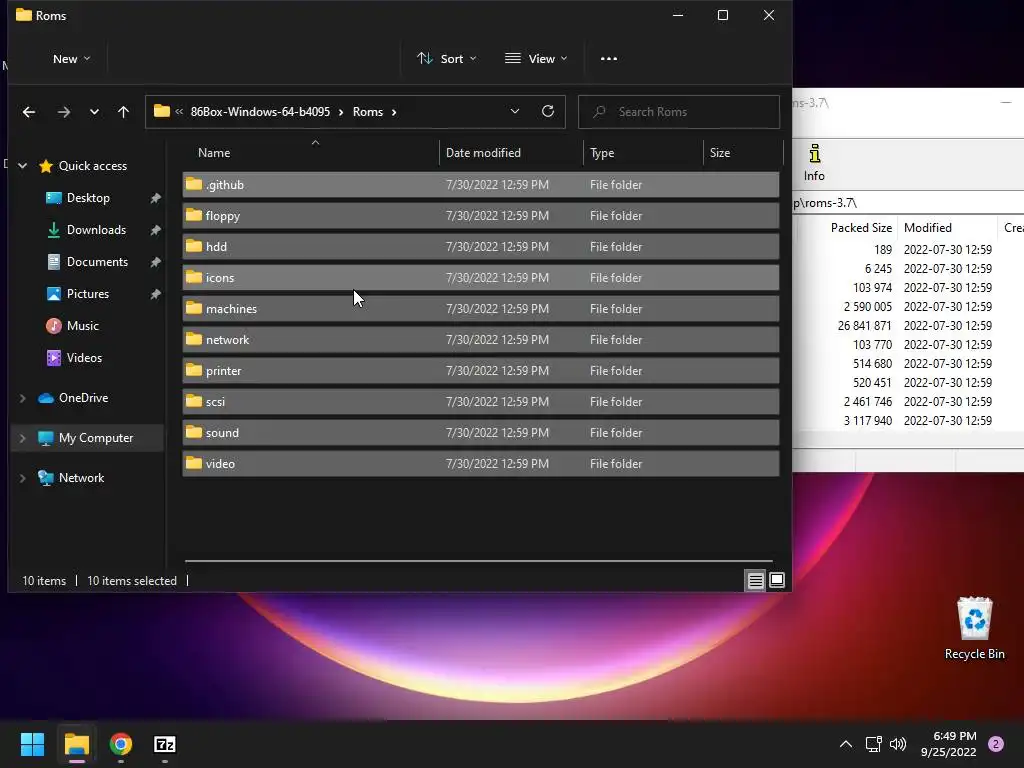Sort by Date modified column

pyautogui.click(x=483, y=153)
